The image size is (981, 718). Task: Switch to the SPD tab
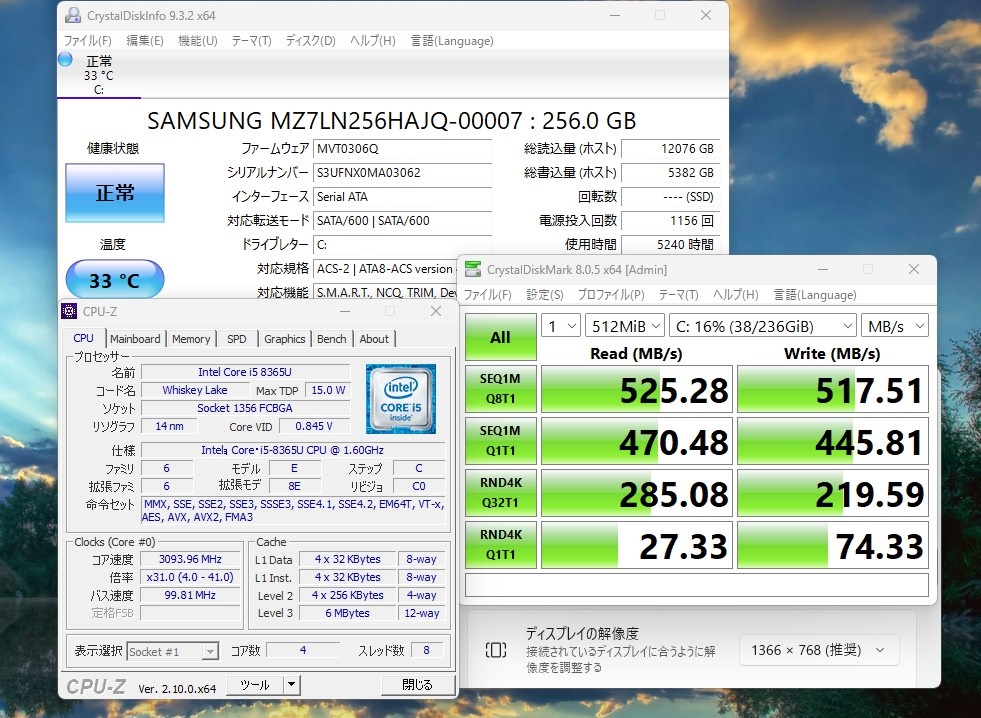(236, 339)
